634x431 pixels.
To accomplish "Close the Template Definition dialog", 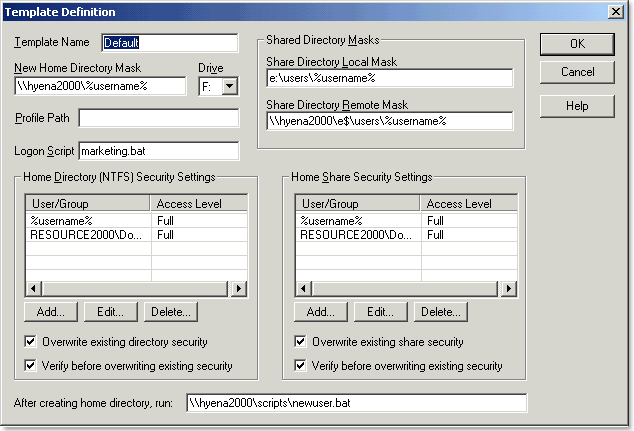I will coord(617,12).
